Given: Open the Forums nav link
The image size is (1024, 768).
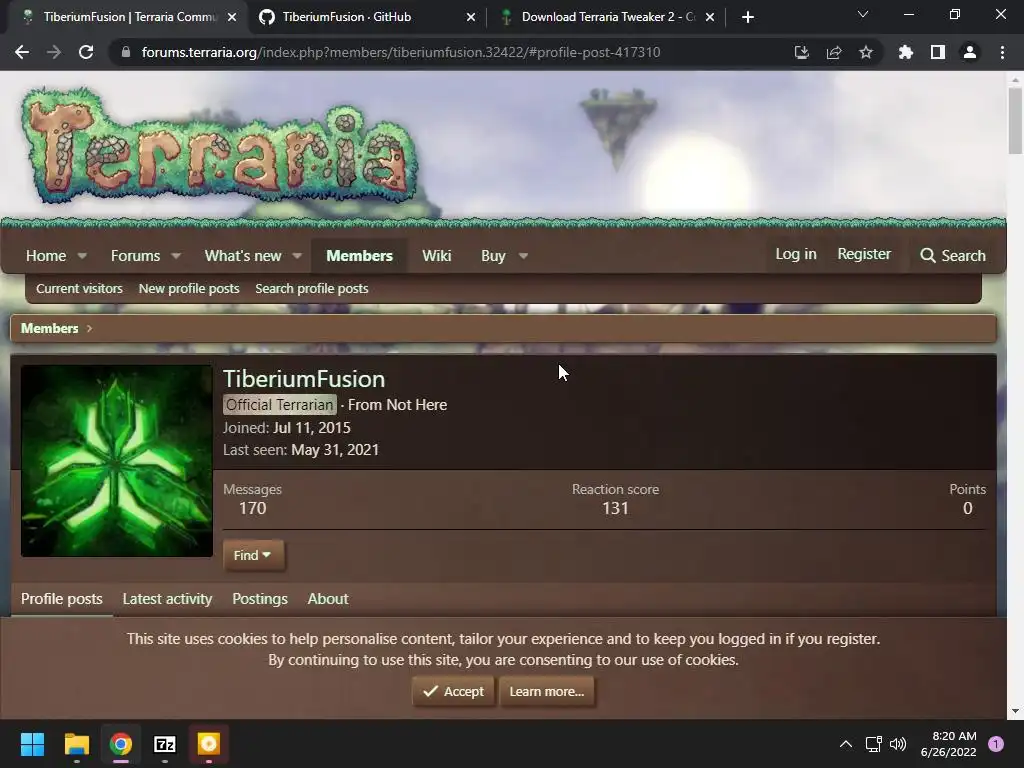Looking at the screenshot, I should [135, 256].
